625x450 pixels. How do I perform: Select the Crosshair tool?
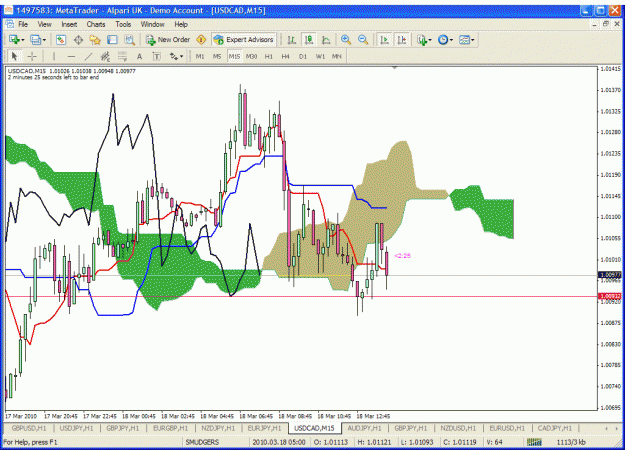32,56
